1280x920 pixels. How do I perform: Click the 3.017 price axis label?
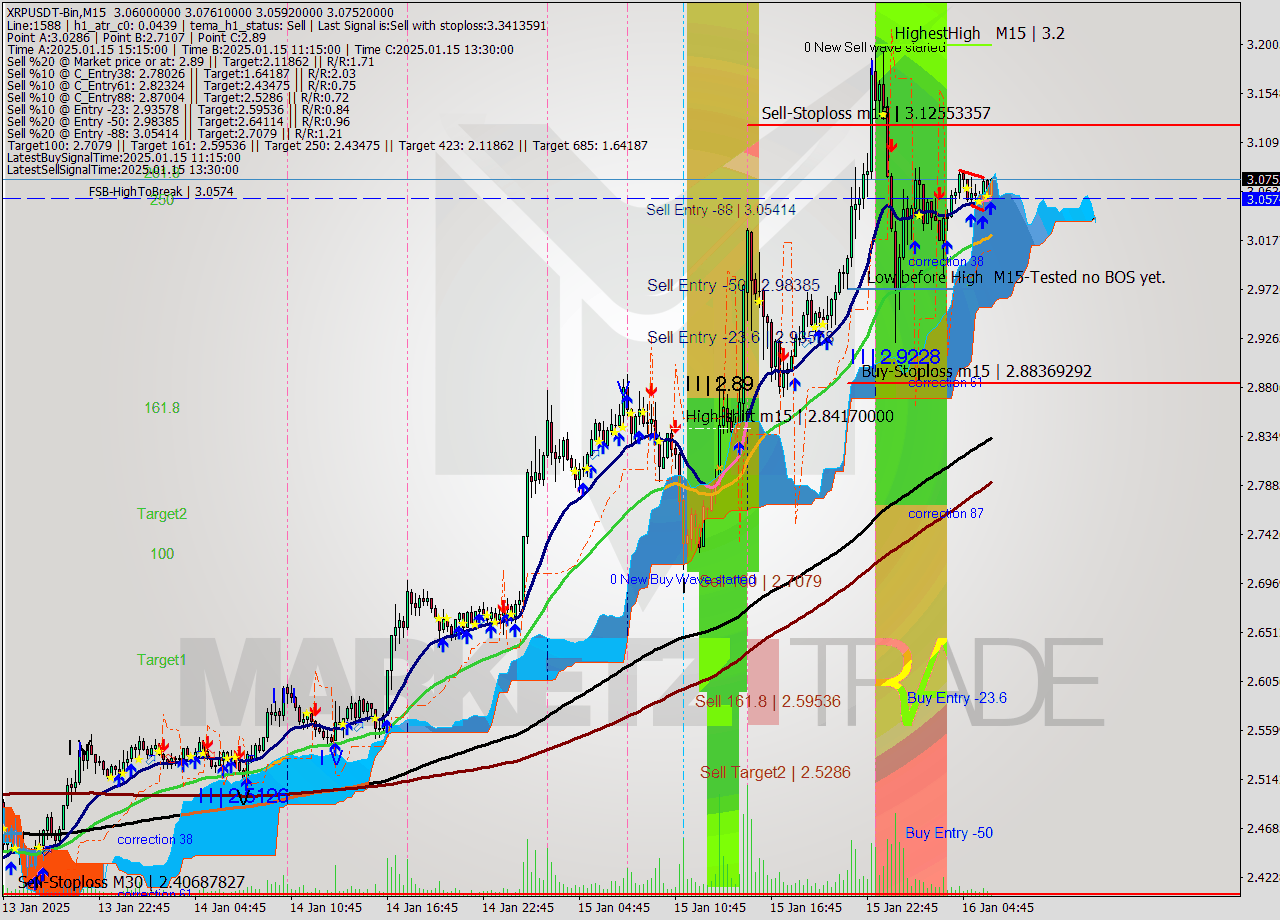tap(1261, 240)
